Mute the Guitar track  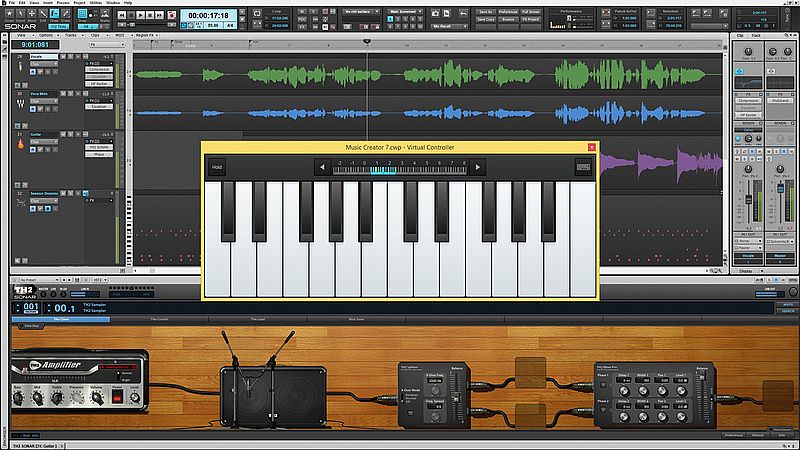coord(63,134)
